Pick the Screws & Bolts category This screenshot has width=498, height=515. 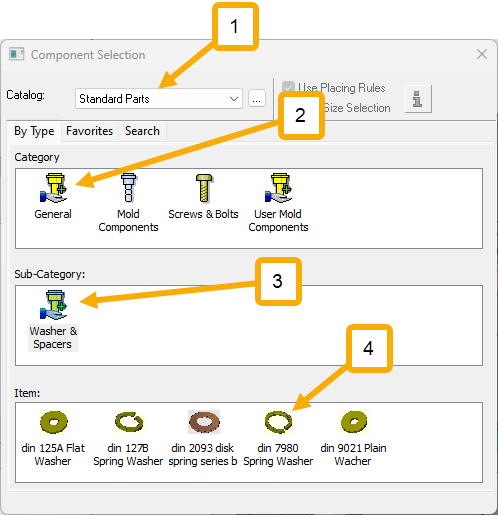[204, 188]
